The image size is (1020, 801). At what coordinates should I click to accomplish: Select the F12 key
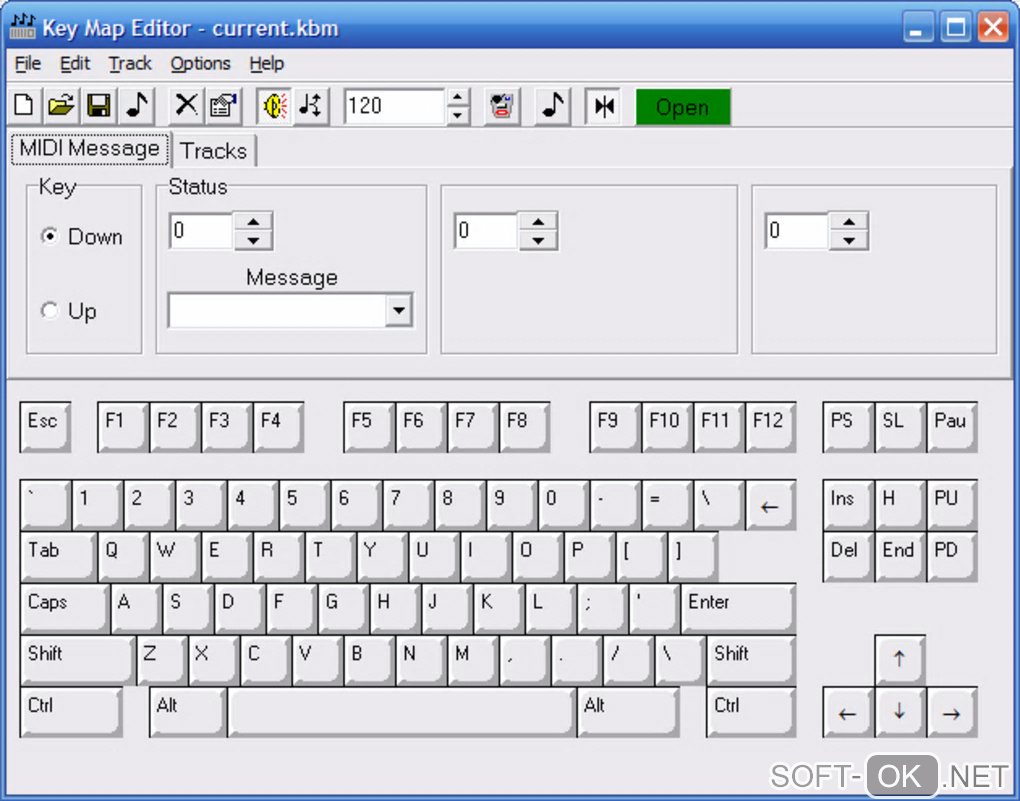[x=771, y=427]
